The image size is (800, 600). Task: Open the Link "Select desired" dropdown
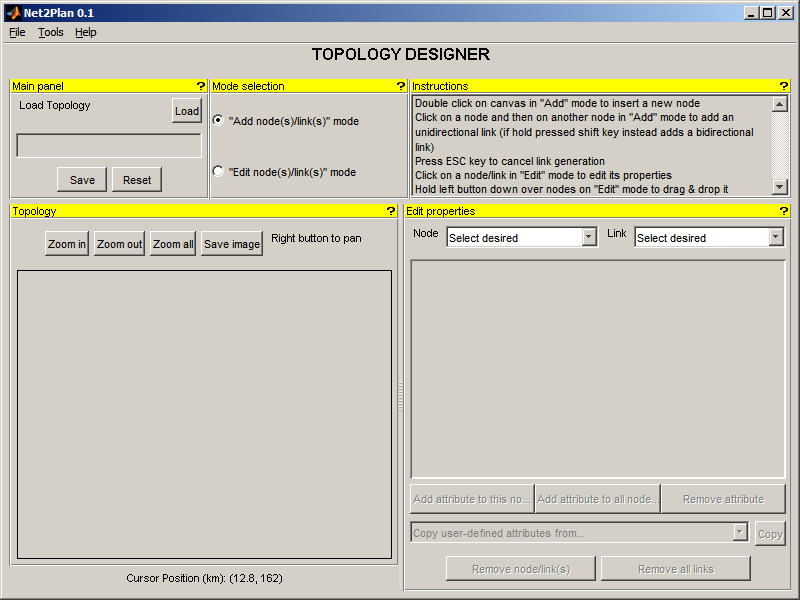tap(709, 237)
